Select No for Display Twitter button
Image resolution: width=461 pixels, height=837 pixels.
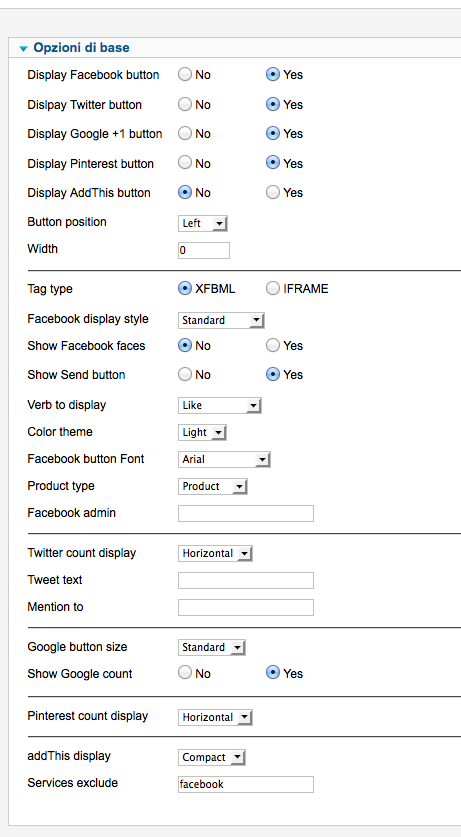tap(185, 105)
